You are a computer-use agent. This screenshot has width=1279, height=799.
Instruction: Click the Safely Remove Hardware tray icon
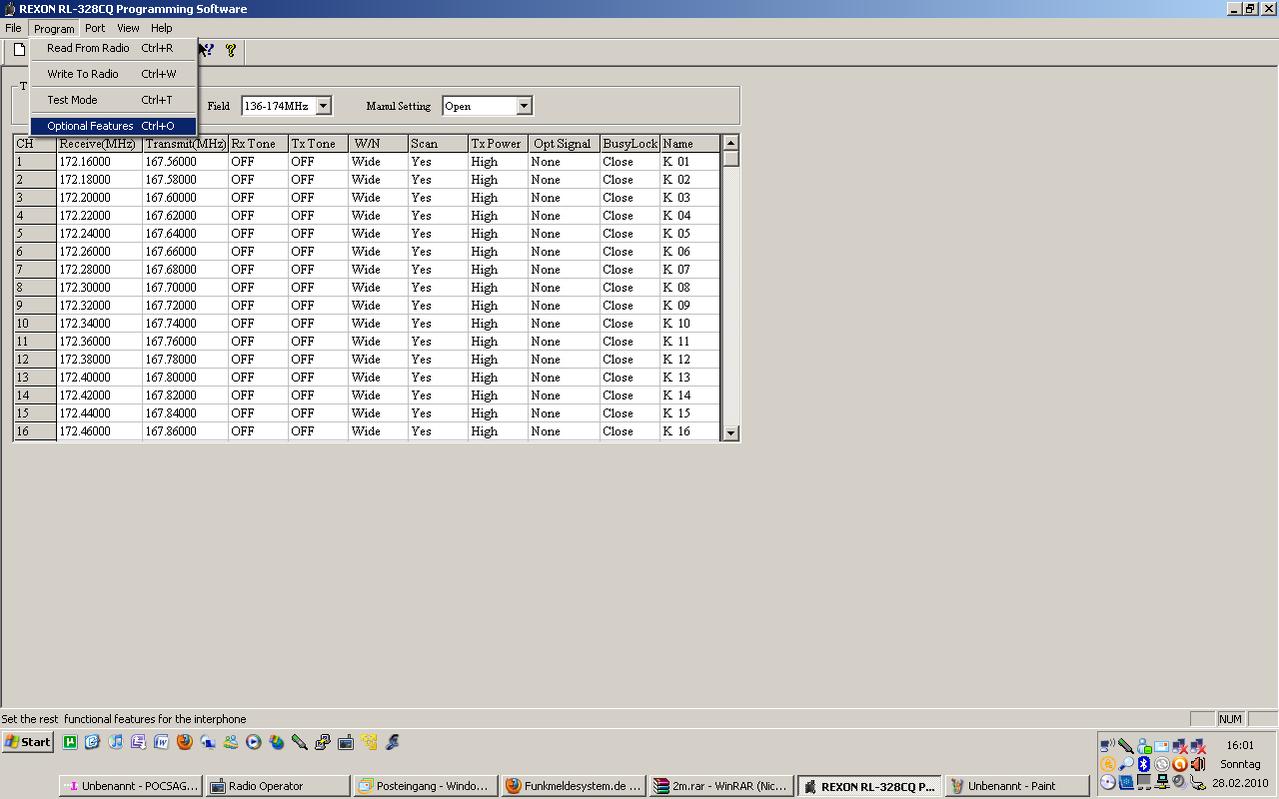point(1197,782)
